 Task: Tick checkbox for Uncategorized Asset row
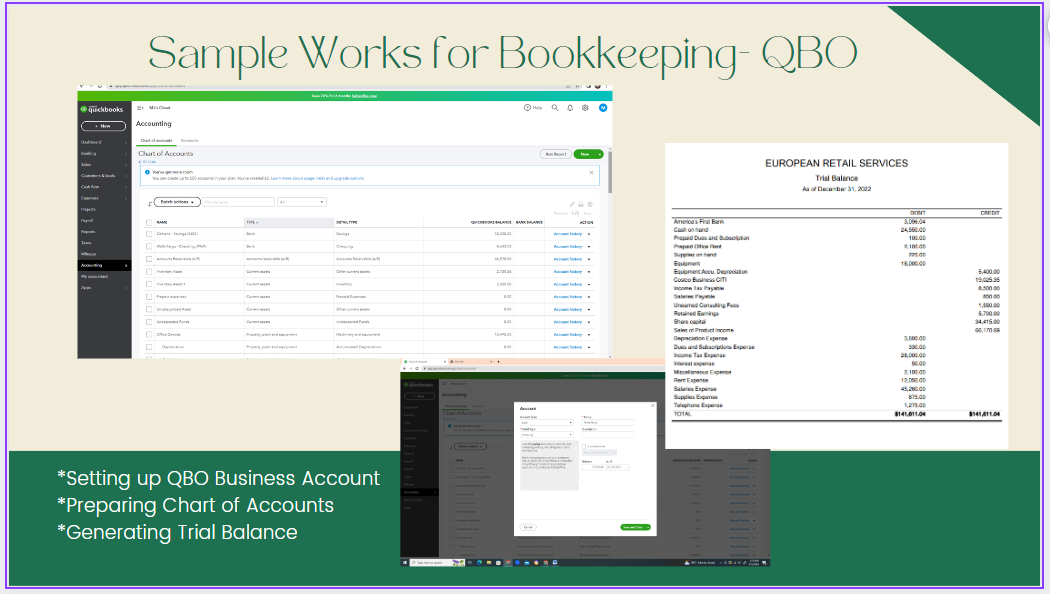point(149,309)
